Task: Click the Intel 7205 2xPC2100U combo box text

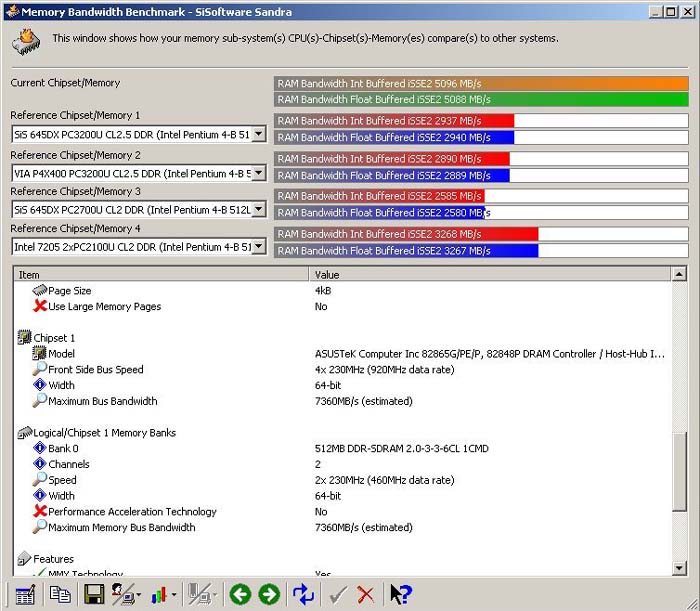Action: 132,247
